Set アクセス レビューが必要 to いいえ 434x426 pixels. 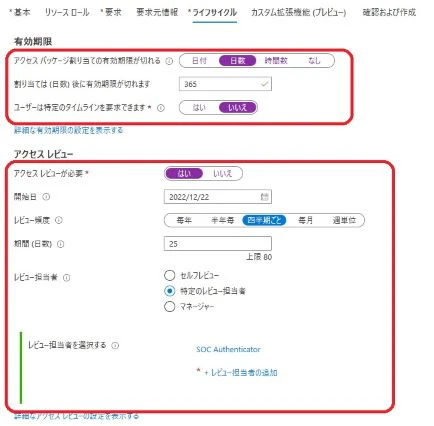tap(222, 173)
